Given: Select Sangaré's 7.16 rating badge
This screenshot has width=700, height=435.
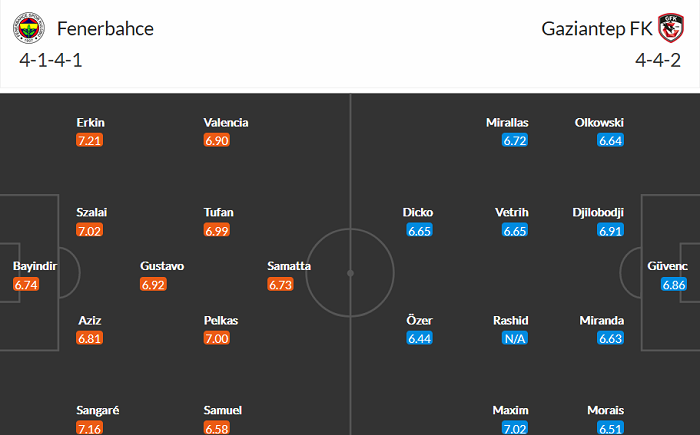Looking at the screenshot, I should click(x=90, y=429).
